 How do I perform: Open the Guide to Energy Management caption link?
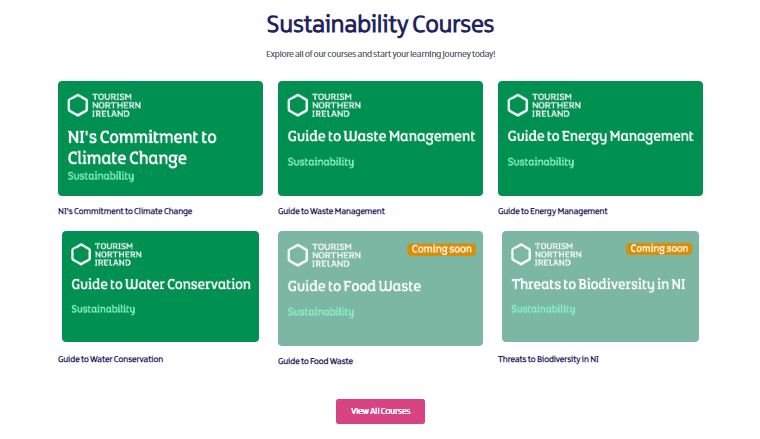click(x=552, y=211)
